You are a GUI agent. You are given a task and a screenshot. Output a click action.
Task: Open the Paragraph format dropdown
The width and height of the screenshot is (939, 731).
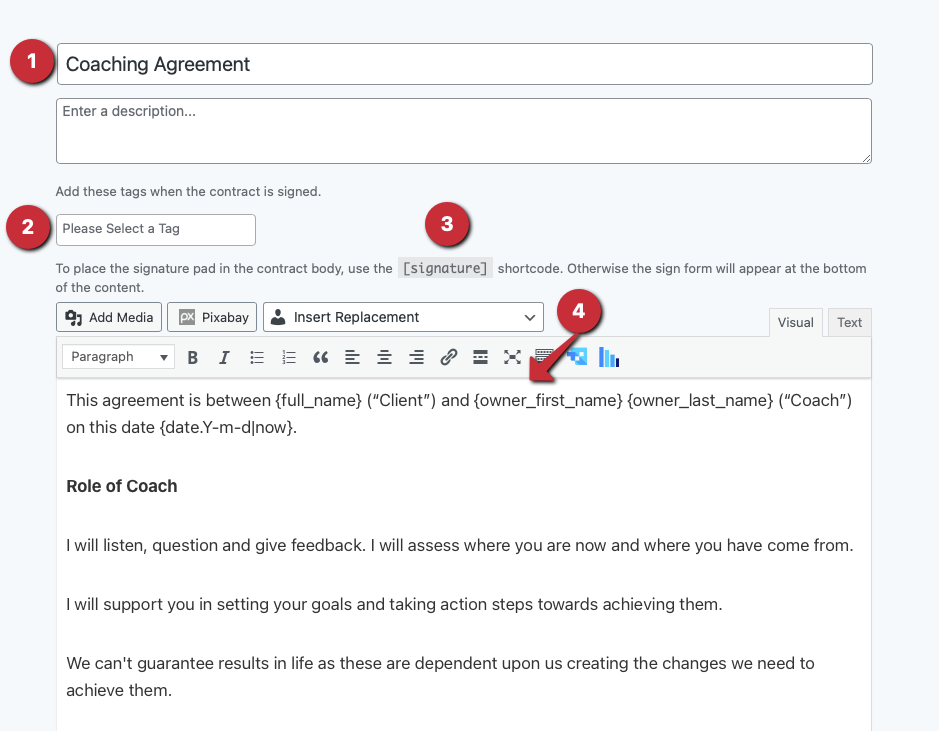[119, 357]
